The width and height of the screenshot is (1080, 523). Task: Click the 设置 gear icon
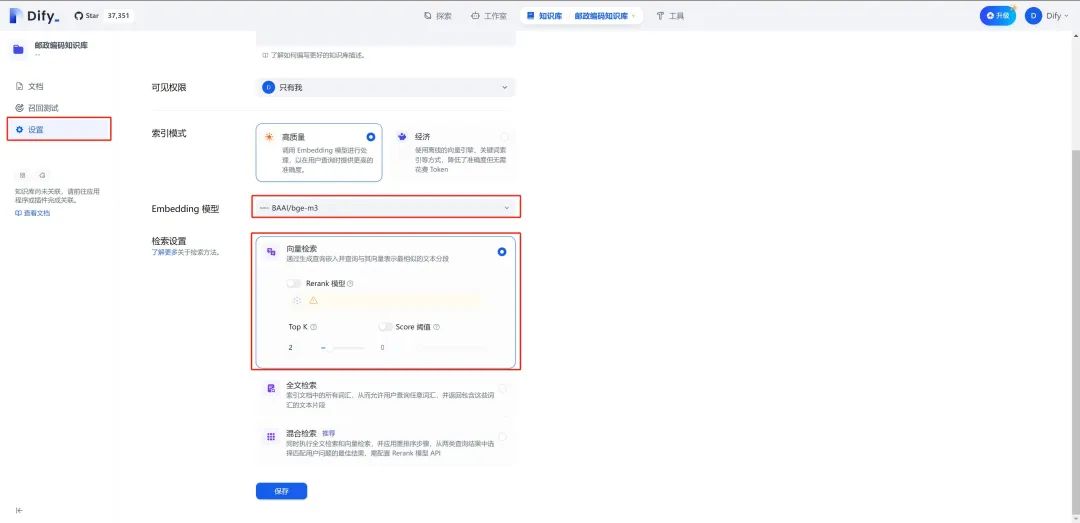pyautogui.click(x=19, y=130)
